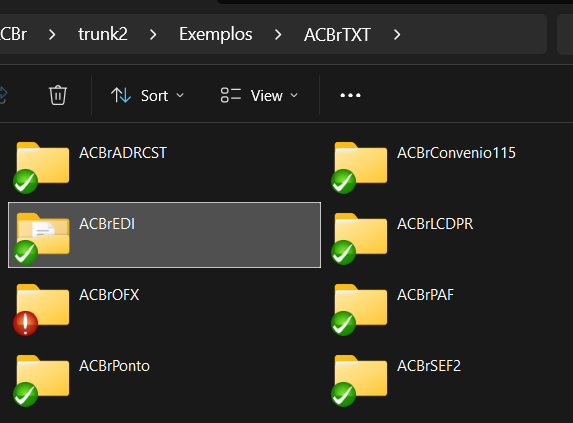The image size is (573, 423).
Task: Click the Delete trash can icon
Action: pyautogui.click(x=58, y=95)
